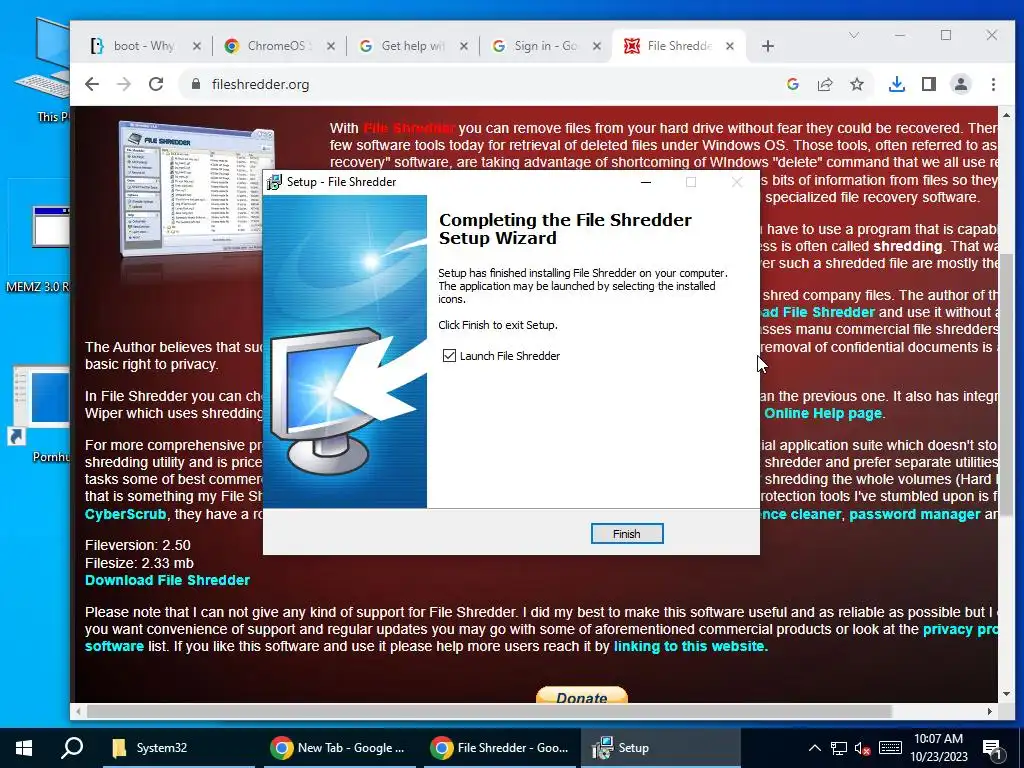Click Finish in the Setup wizard
Image resolution: width=1024 pixels, height=768 pixels.
point(626,534)
